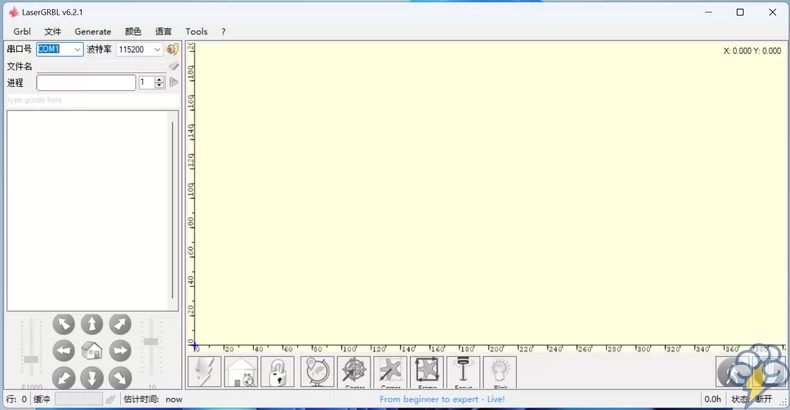The height and width of the screenshot is (410, 790).
Task: Jog the laser right with the right arrow
Action: [120, 351]
